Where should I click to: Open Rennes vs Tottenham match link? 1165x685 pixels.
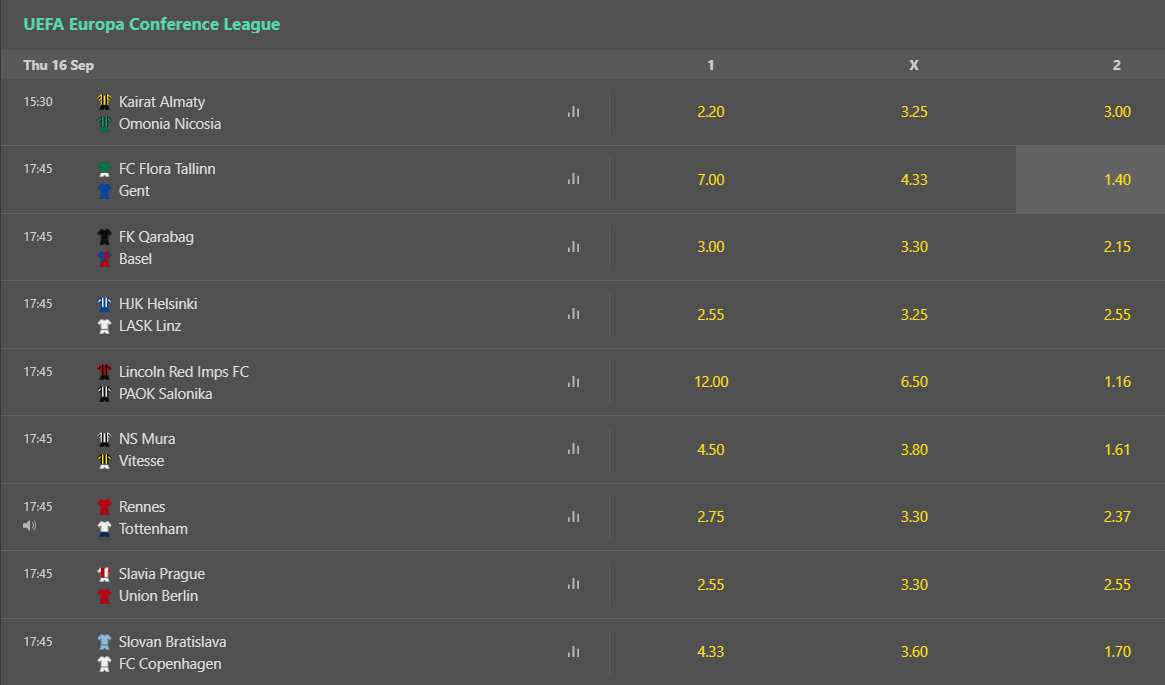(x=153, y=518)
